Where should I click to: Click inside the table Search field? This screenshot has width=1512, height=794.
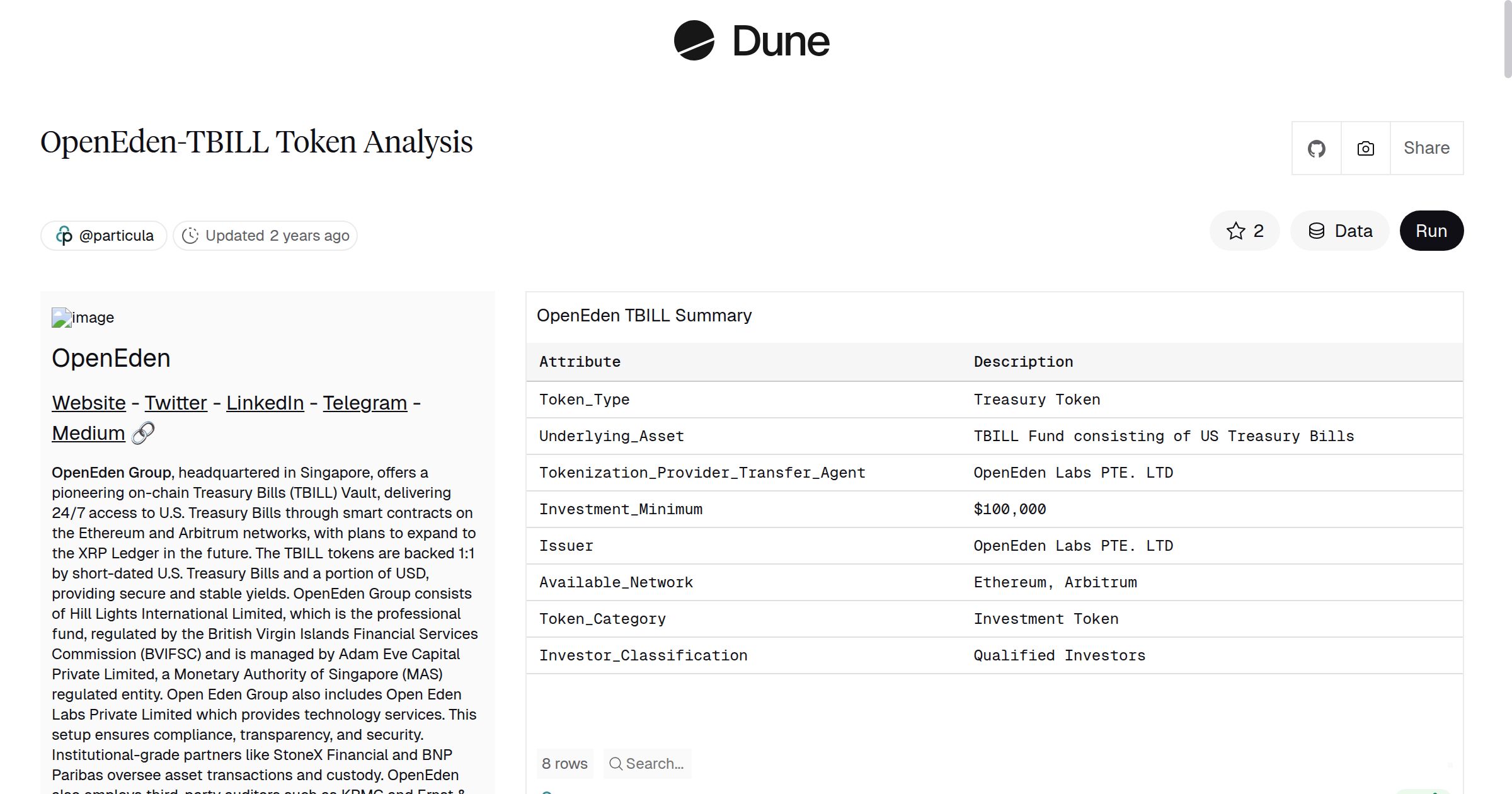click(x=652, y=764)
